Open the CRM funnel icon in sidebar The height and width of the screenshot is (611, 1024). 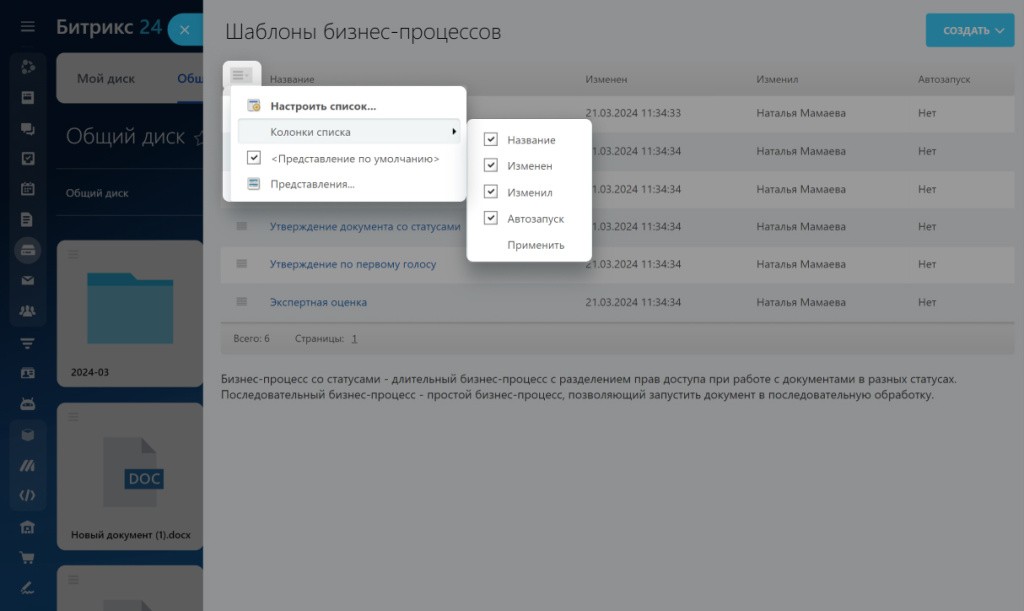pos(27,342)
